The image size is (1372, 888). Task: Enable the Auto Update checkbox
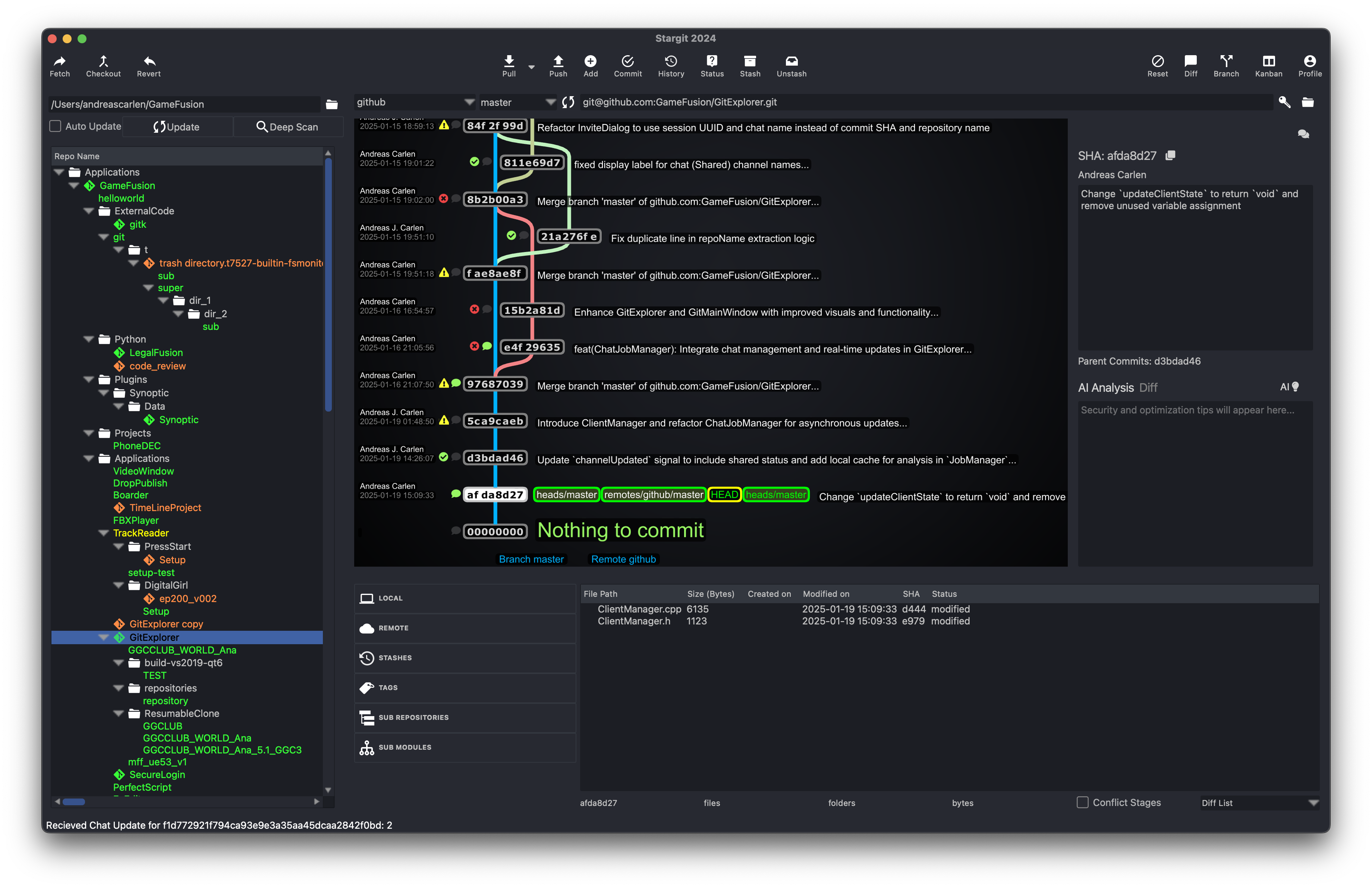coord(56,126)
